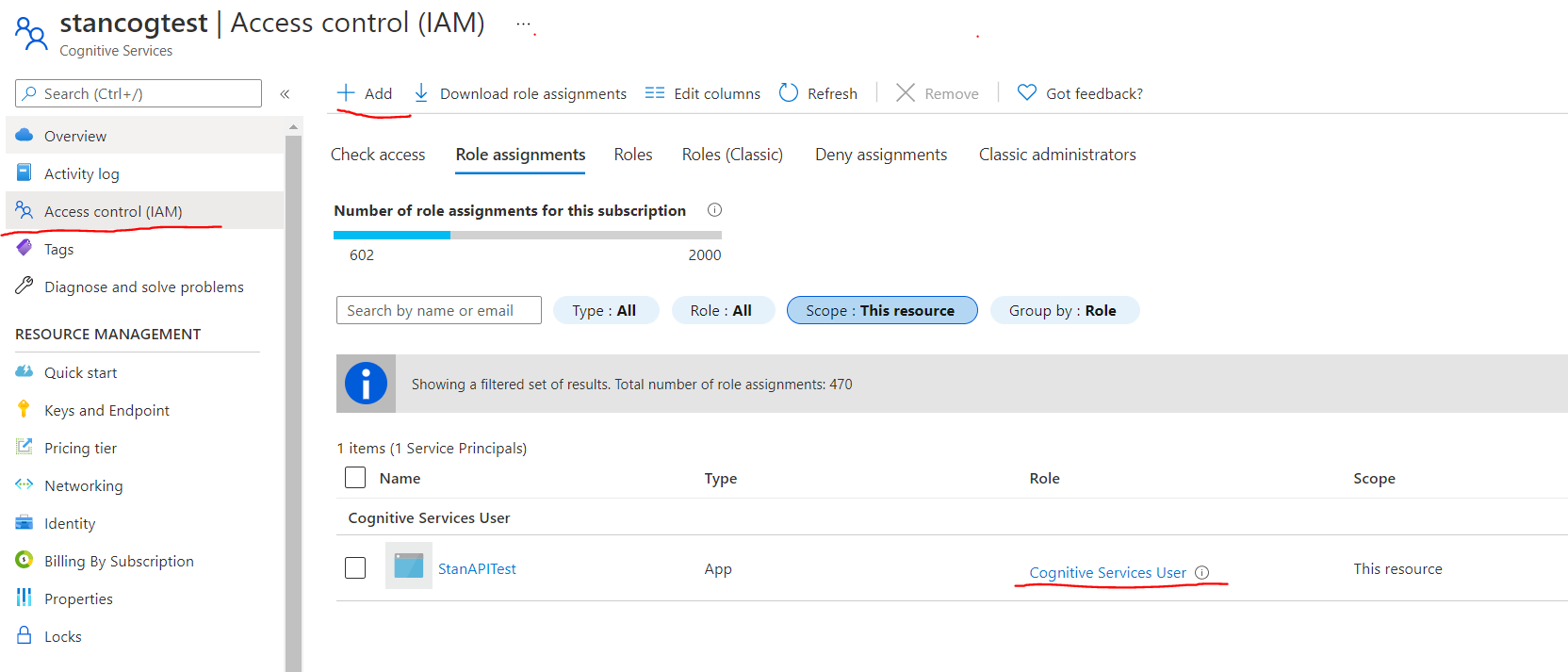Select the Role assignments tab
The image size is (1568, 672).
coord(520,155)
